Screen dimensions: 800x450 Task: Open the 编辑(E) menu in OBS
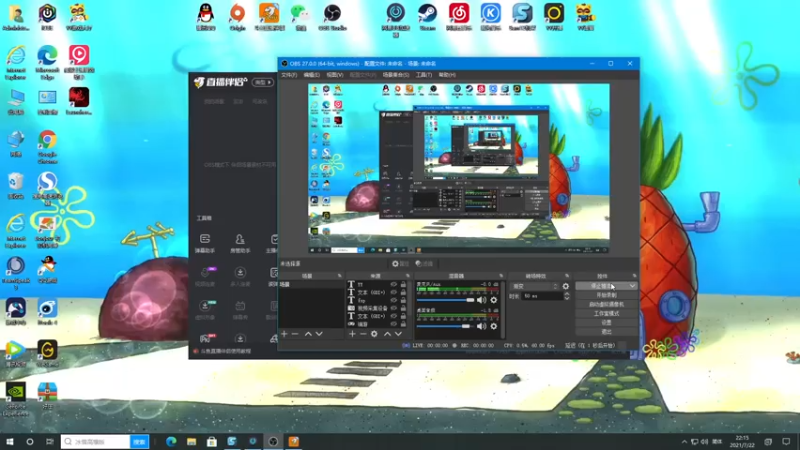pyautogui.click(x=312, y=75)
